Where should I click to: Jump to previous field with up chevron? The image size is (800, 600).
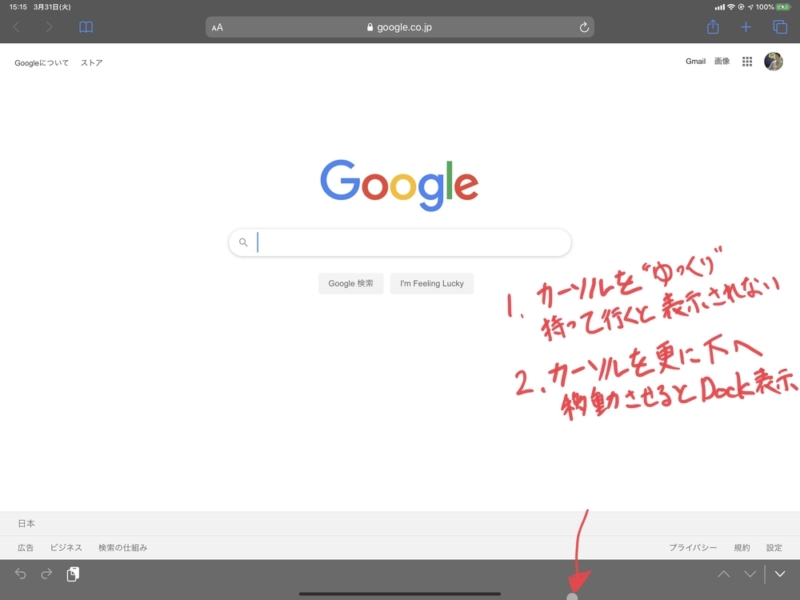[x=723, y=574]
